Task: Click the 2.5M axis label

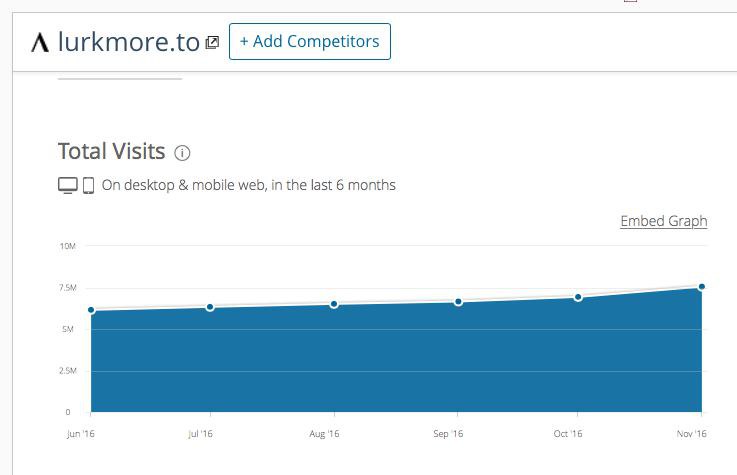Action: (68, 371)
